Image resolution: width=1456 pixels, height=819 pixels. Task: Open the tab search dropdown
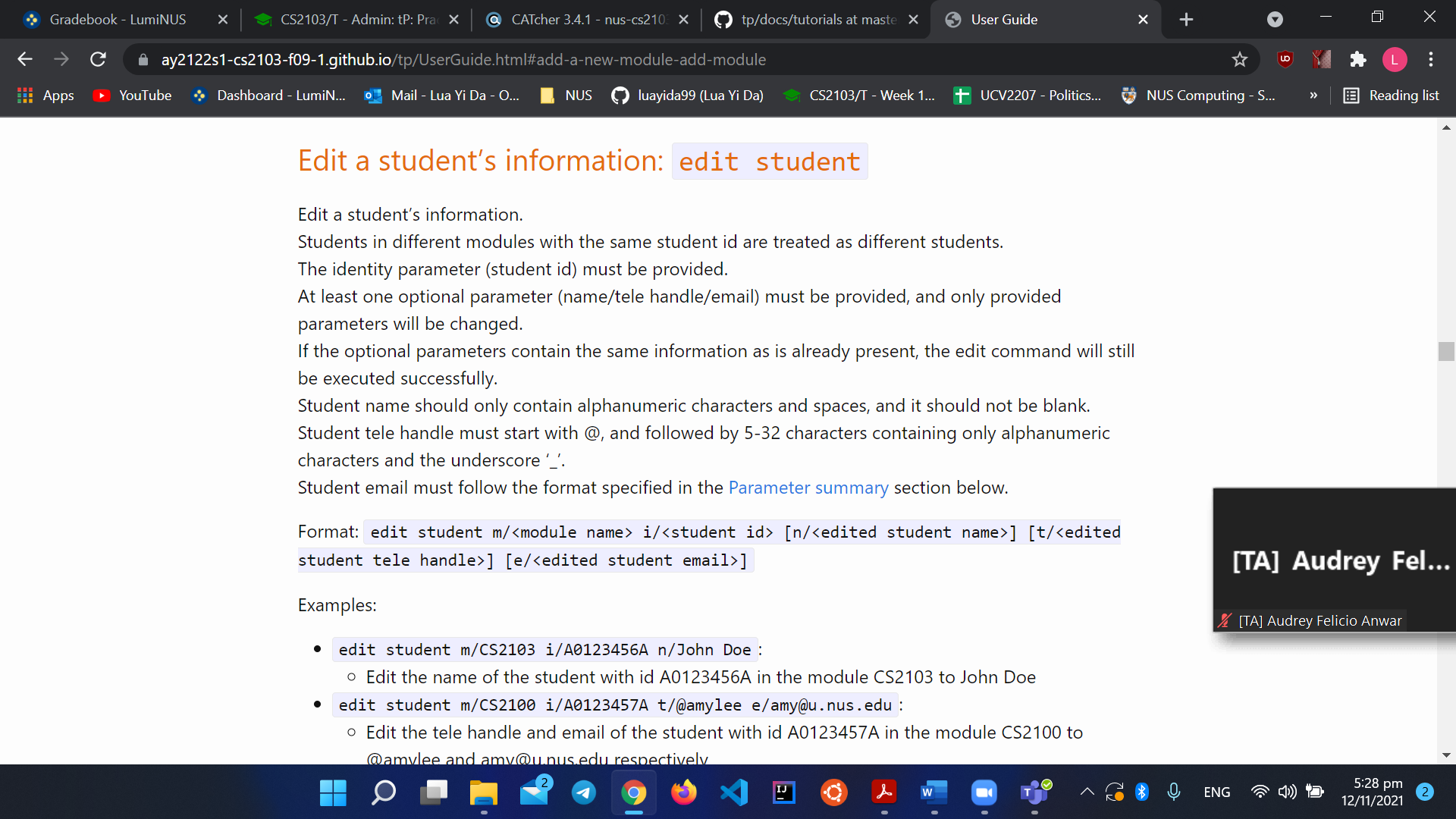point(1276,20)
